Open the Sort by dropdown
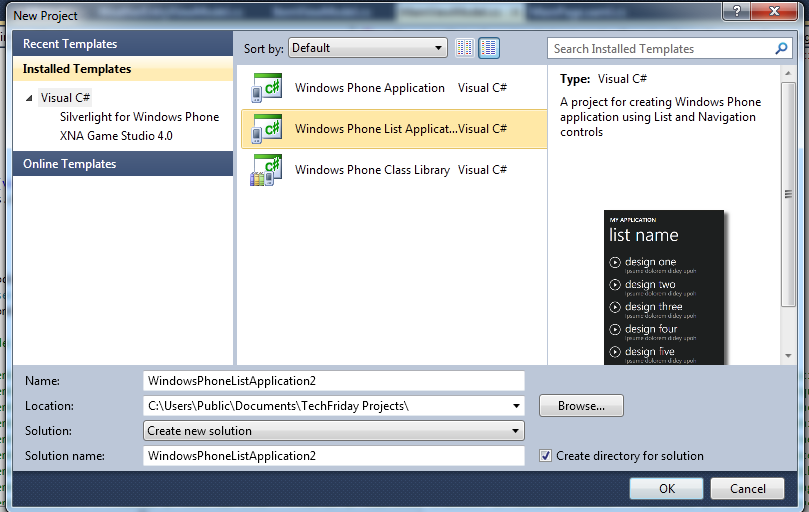 pyautogui.click(x=367, y=48)
